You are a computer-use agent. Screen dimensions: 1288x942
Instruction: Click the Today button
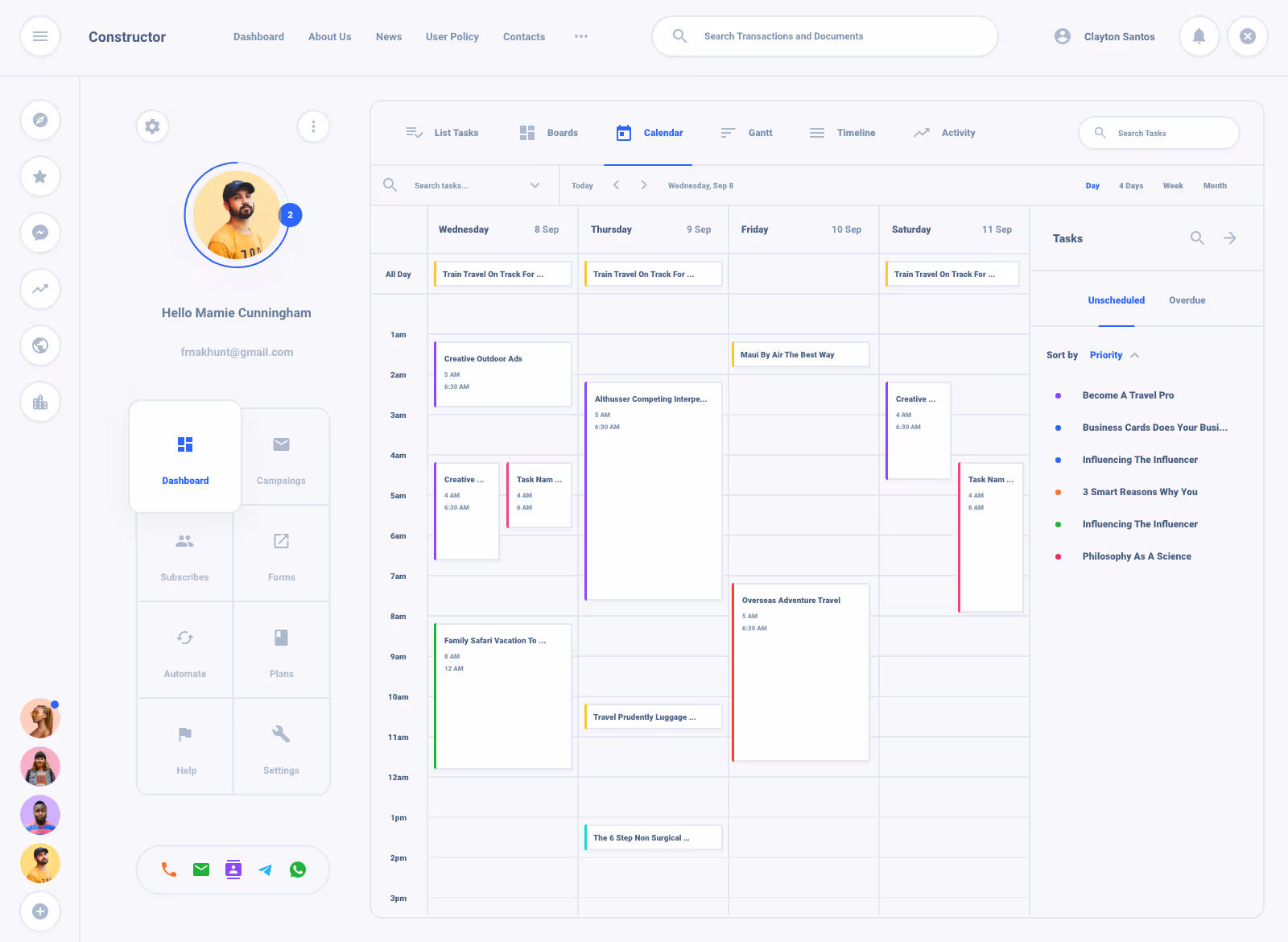582,185
